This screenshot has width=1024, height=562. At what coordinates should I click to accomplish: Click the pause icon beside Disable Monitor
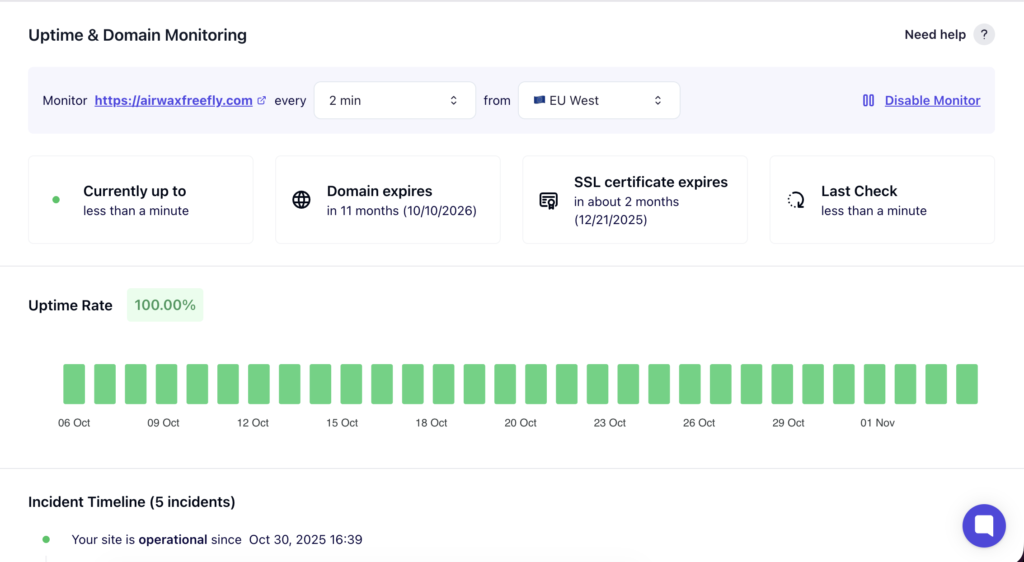tap(868, 101)
